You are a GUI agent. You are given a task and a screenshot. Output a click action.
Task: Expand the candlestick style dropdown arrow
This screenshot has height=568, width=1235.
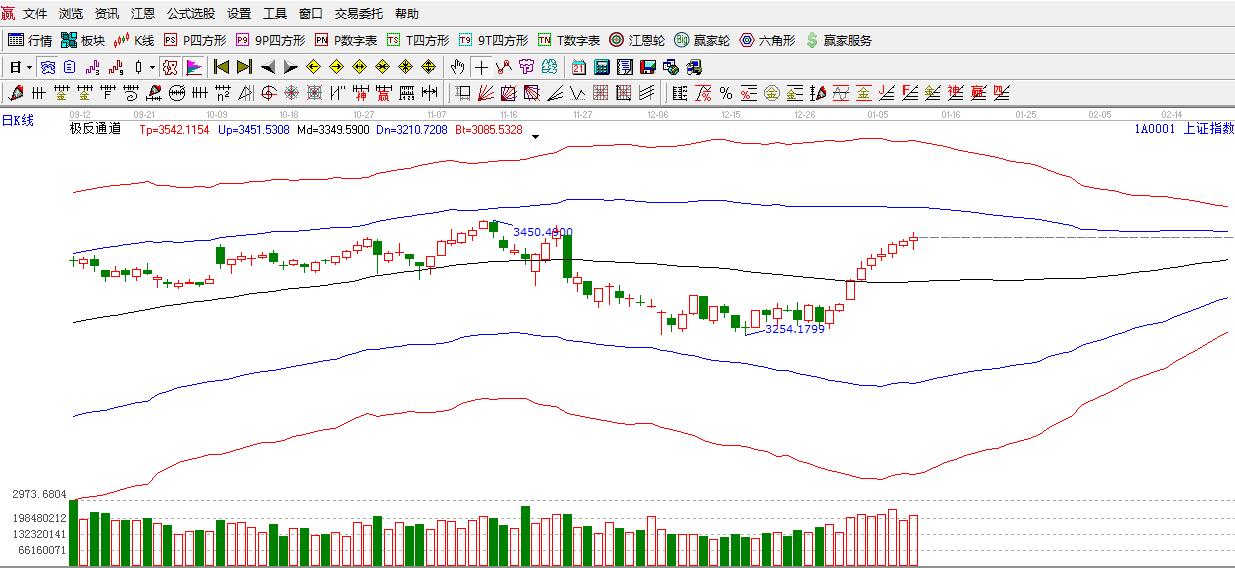(152, 67)
